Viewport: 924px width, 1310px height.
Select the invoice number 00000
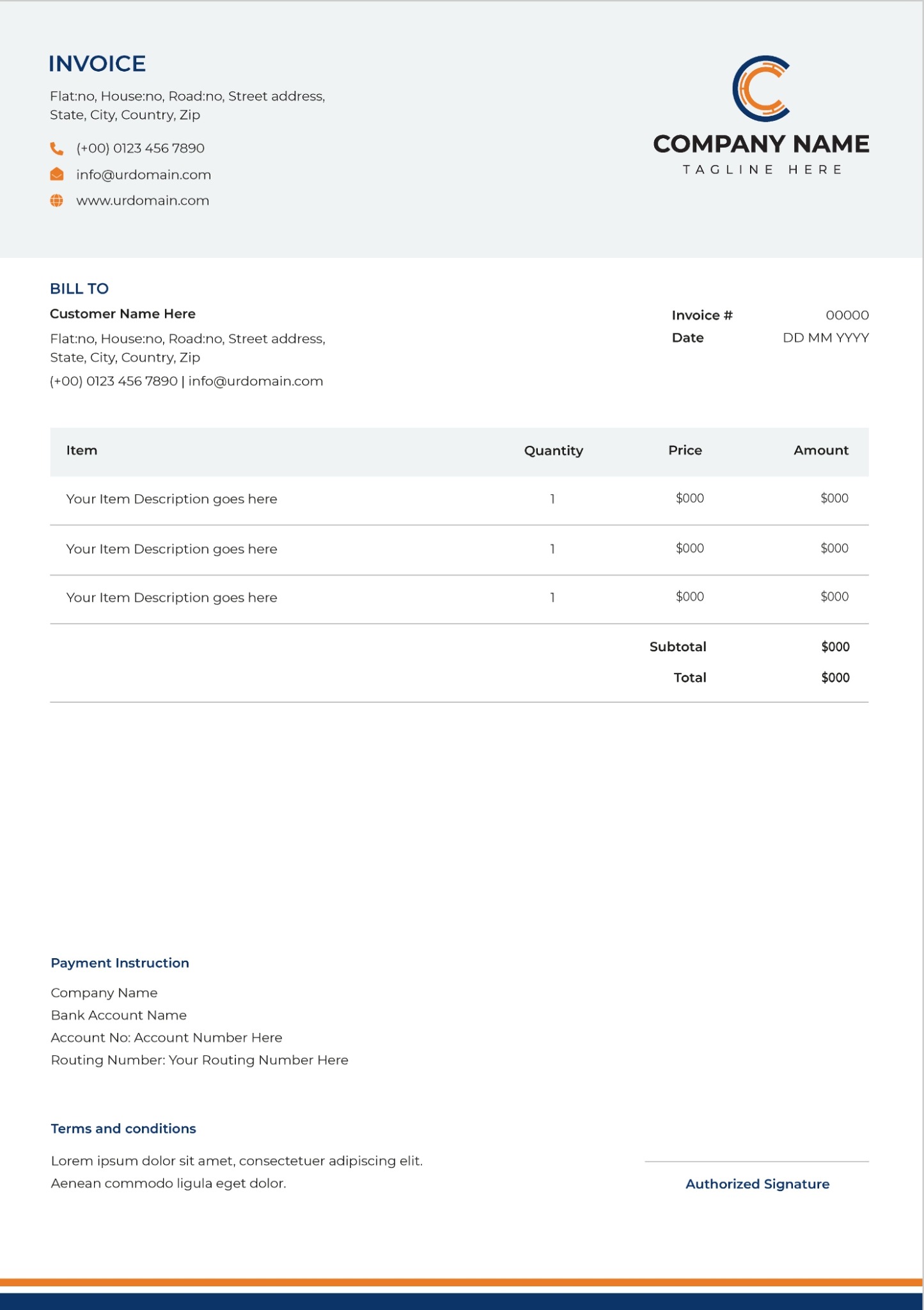click(x=847, y=315)
